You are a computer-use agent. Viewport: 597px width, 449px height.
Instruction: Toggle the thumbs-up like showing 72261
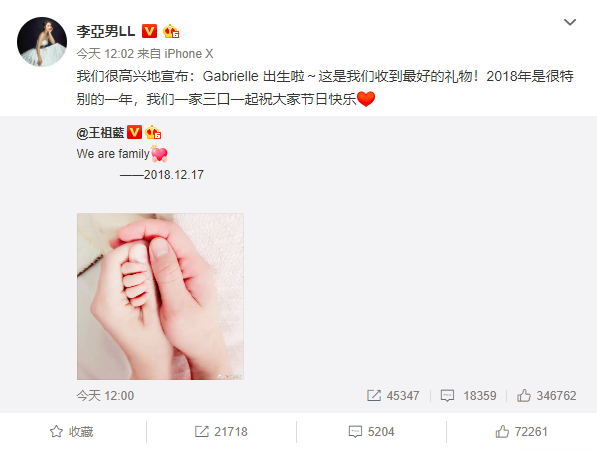click(522, 431)
